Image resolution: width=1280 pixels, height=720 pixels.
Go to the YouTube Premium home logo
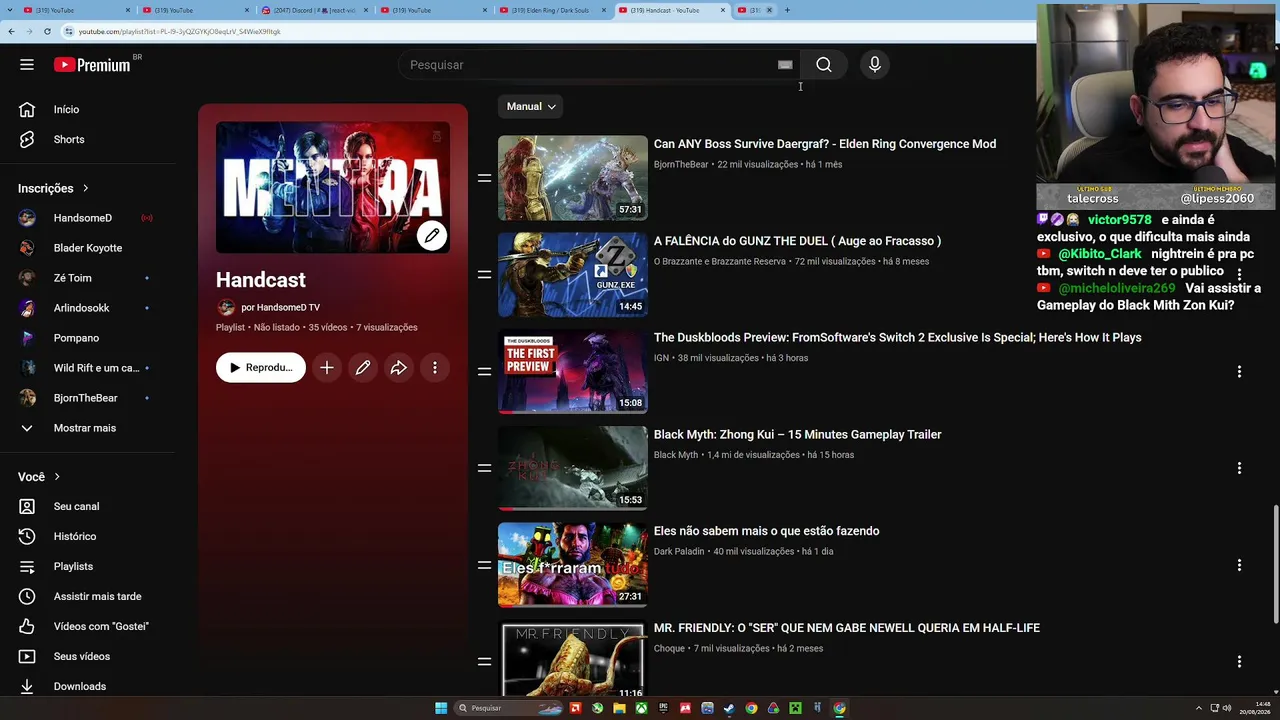[x=92, y=65]
